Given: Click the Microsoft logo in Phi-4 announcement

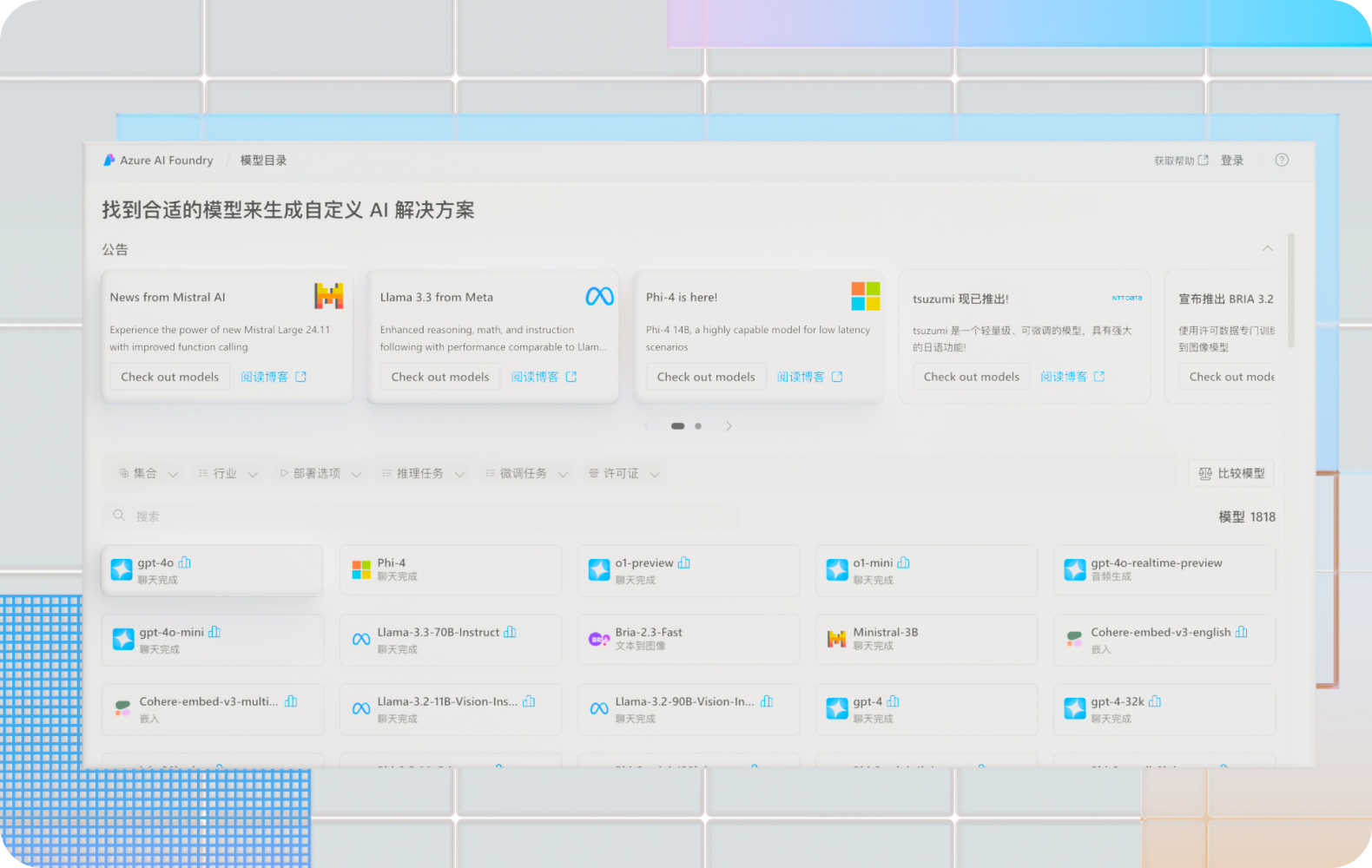Looking at the screenshot, I should point(866,296).
